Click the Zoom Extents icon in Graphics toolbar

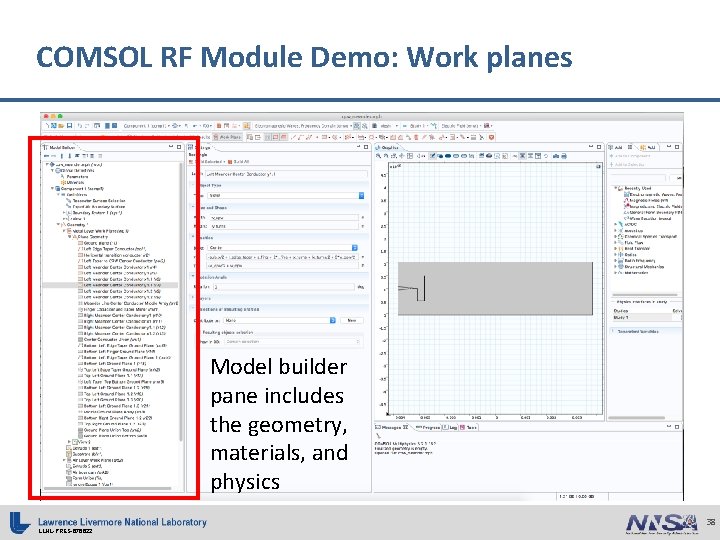click(x=402, y=156)
